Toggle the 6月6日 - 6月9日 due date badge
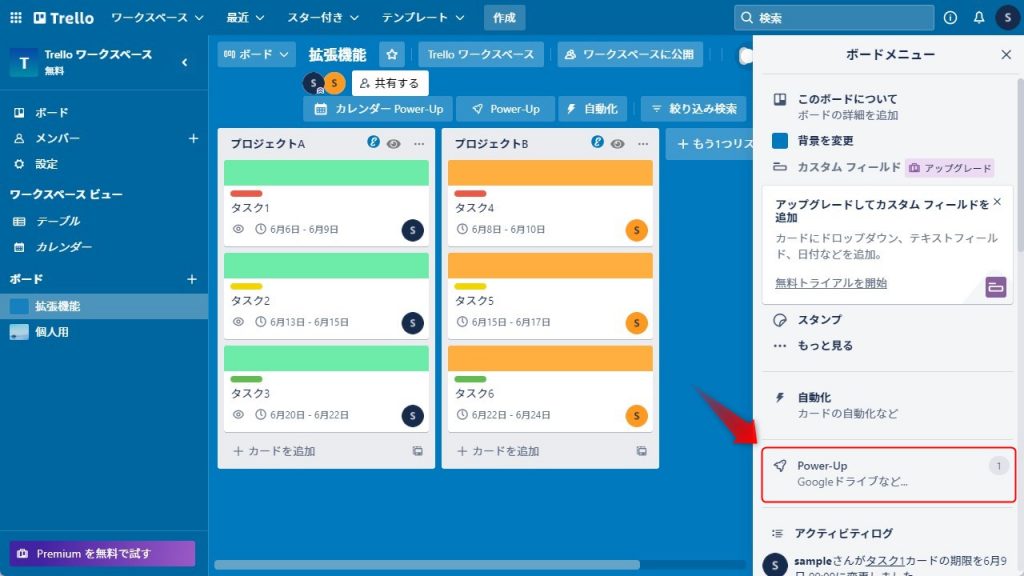This screenshot has height=576, width=1024. [297, 229]
